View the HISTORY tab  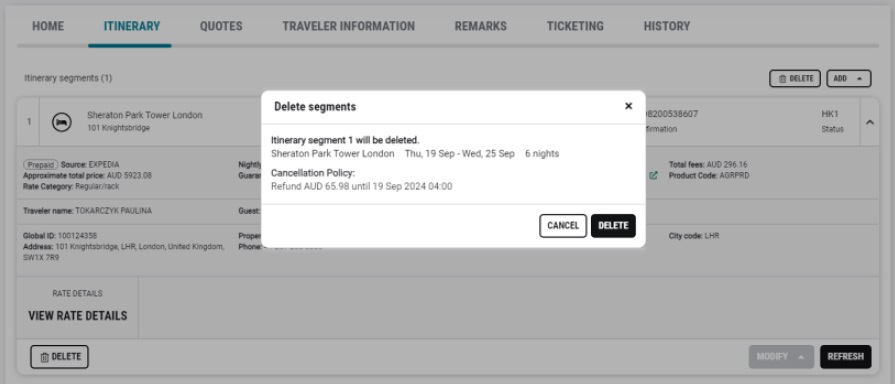coord(667,26)
